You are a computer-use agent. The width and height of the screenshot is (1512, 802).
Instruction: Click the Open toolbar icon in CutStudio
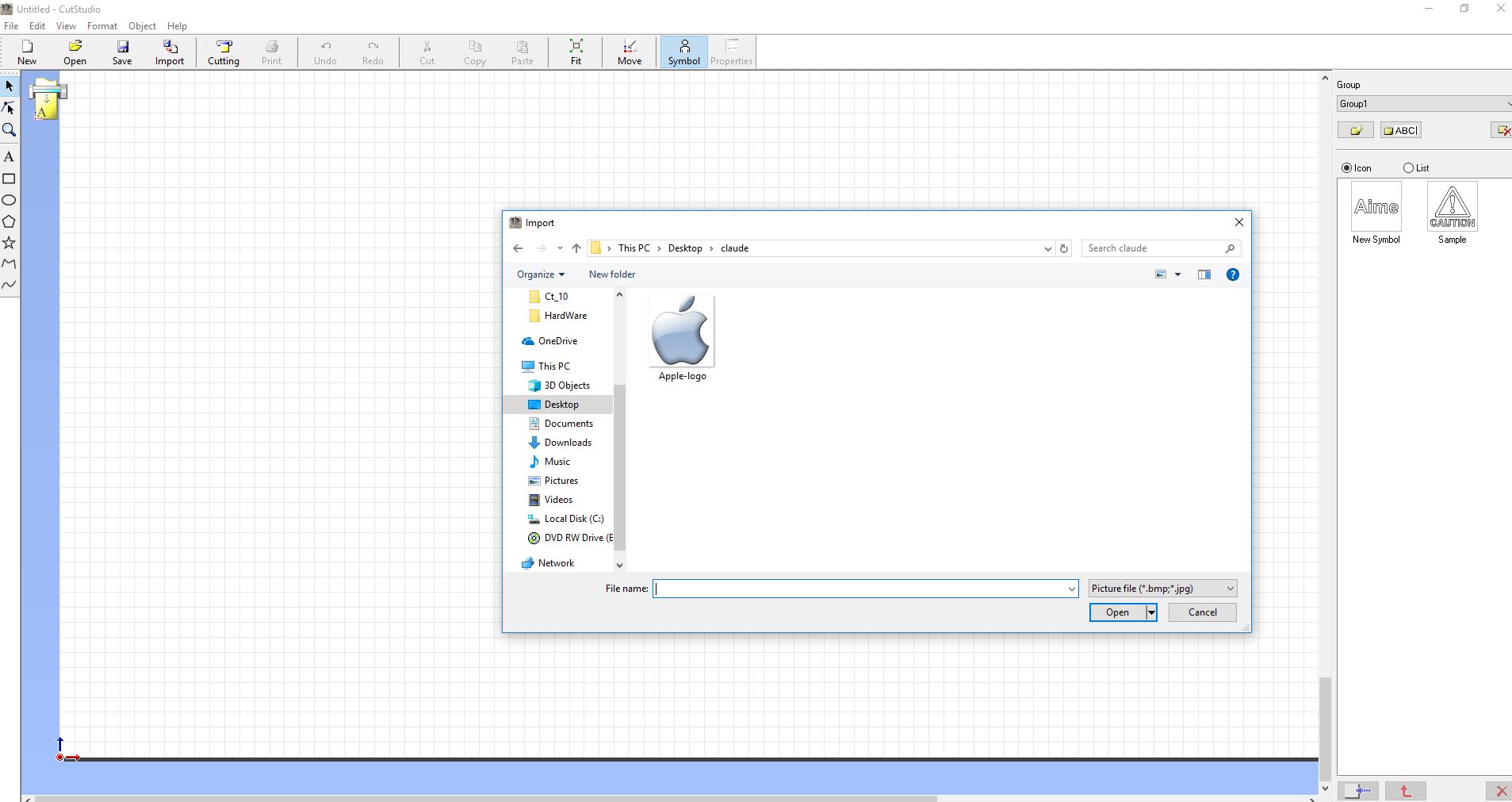[75, 52]
